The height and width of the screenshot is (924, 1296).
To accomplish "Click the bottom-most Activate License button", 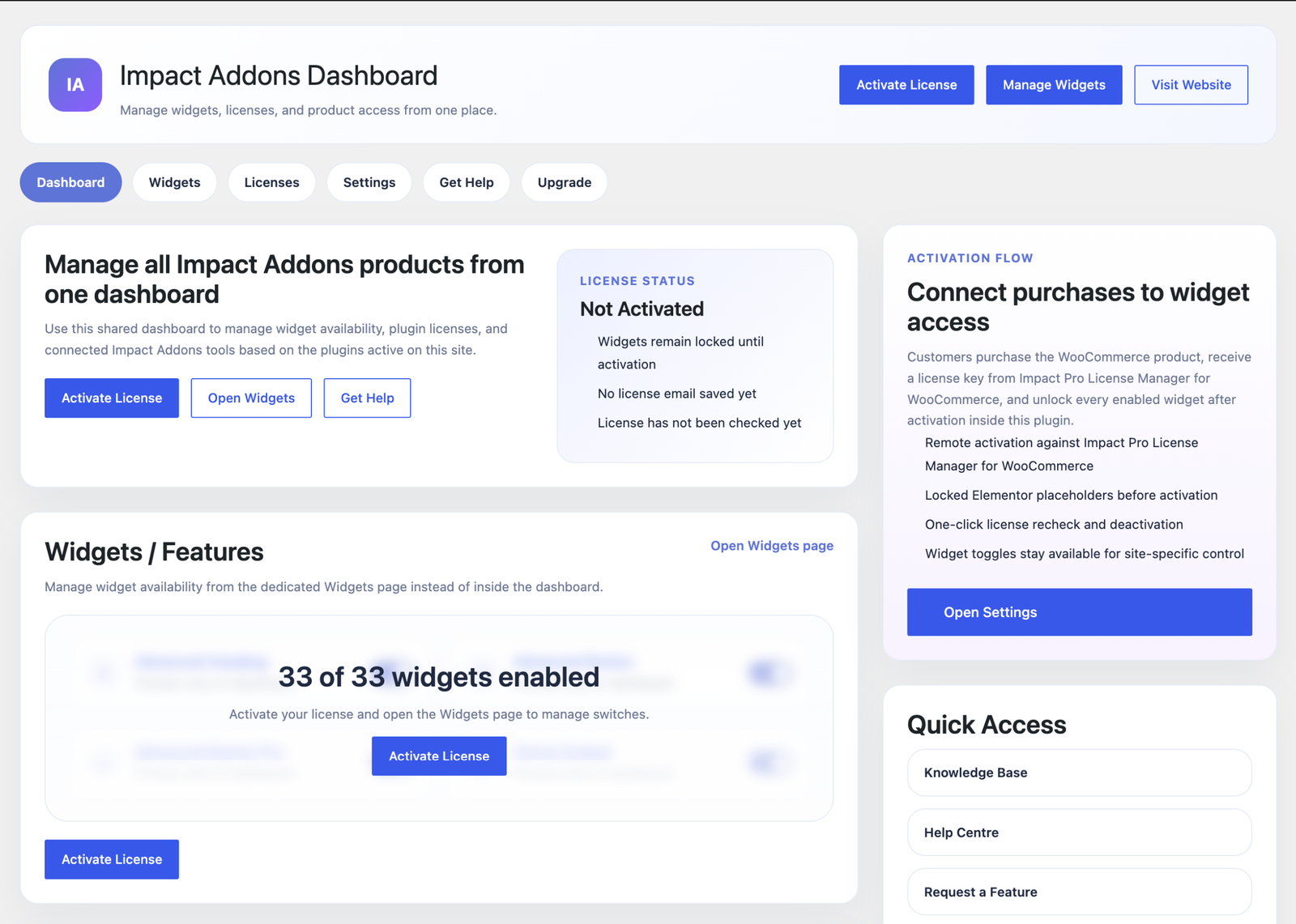I will click(112, 859).
